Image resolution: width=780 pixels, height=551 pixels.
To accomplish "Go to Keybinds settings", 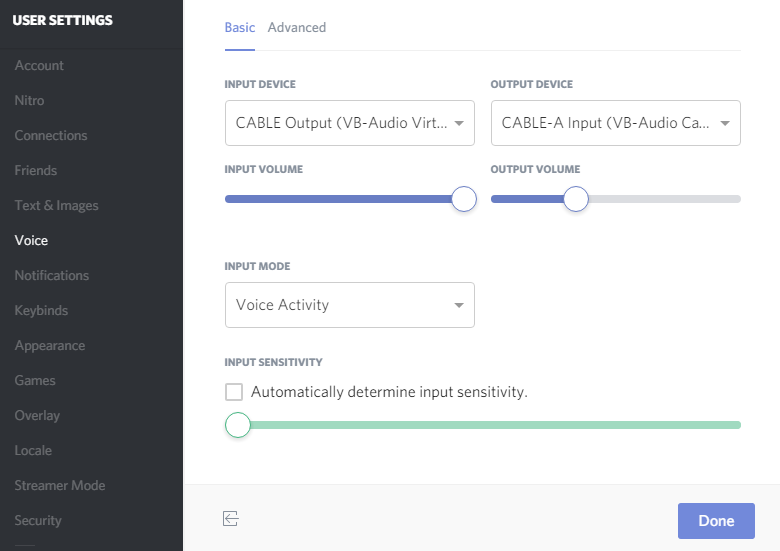I will click(41, 310).
